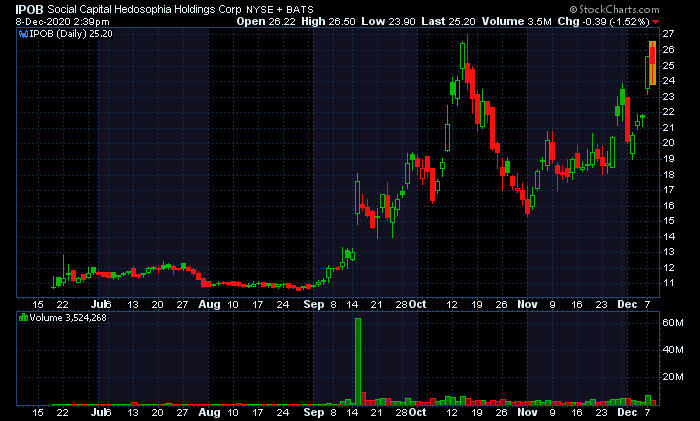This screenshot has height=421, width=700.
Task: Click the 40M volume axis label
Action: [673, 350]
